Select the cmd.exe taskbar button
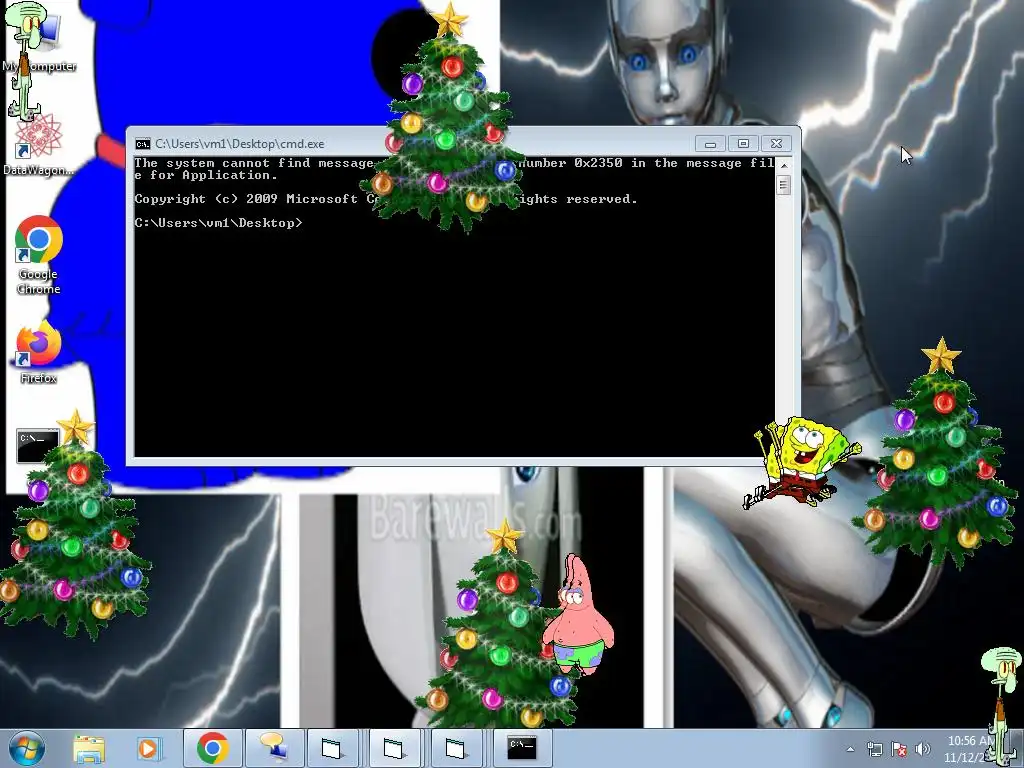 click(522, 748)
